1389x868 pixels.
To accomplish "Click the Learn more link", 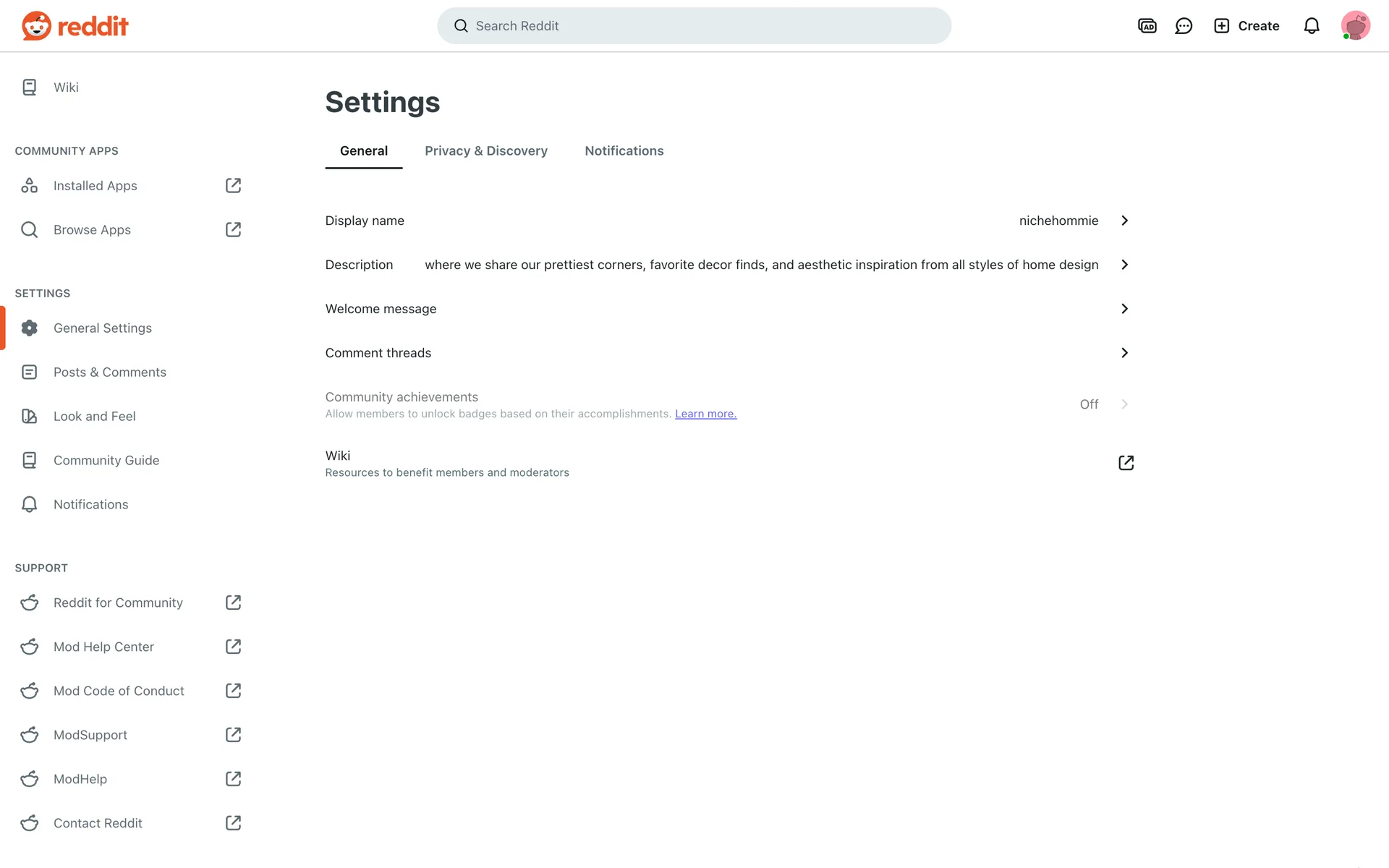I will pyautogui.click(x=705, y=414).
